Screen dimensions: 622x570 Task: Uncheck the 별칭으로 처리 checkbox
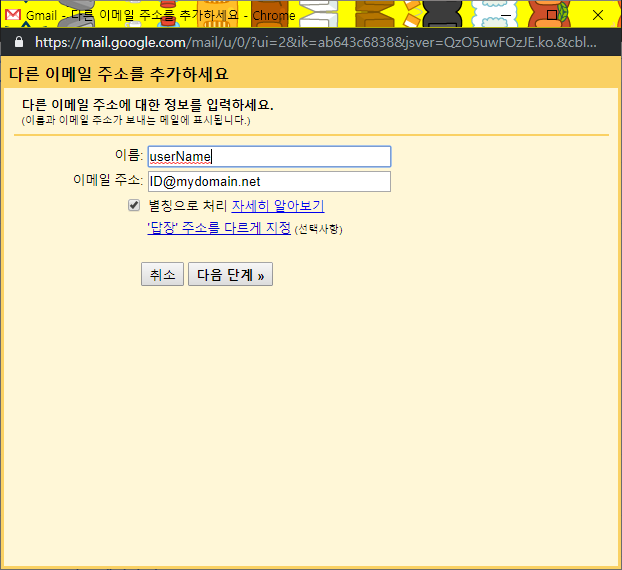point(134,205)
